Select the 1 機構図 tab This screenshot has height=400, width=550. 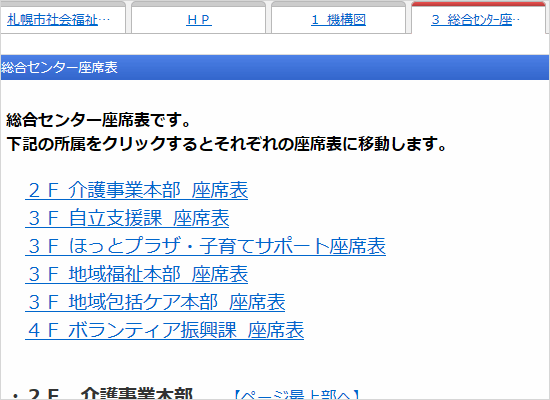pos(338,18)
